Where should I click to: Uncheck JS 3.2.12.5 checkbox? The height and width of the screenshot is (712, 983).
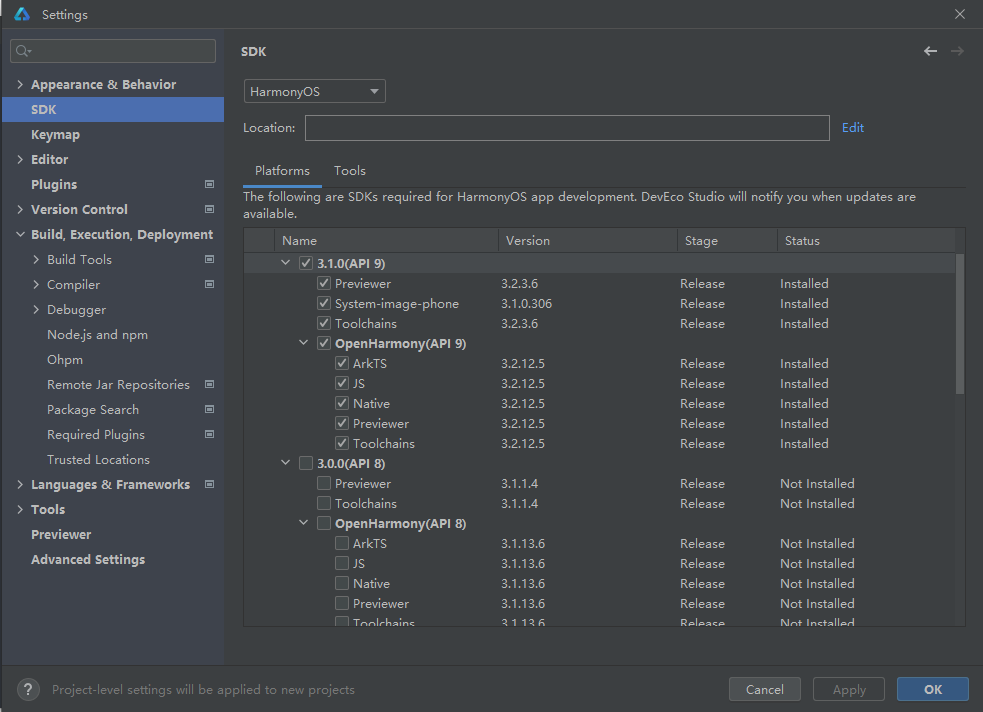(x=342, y=384)
